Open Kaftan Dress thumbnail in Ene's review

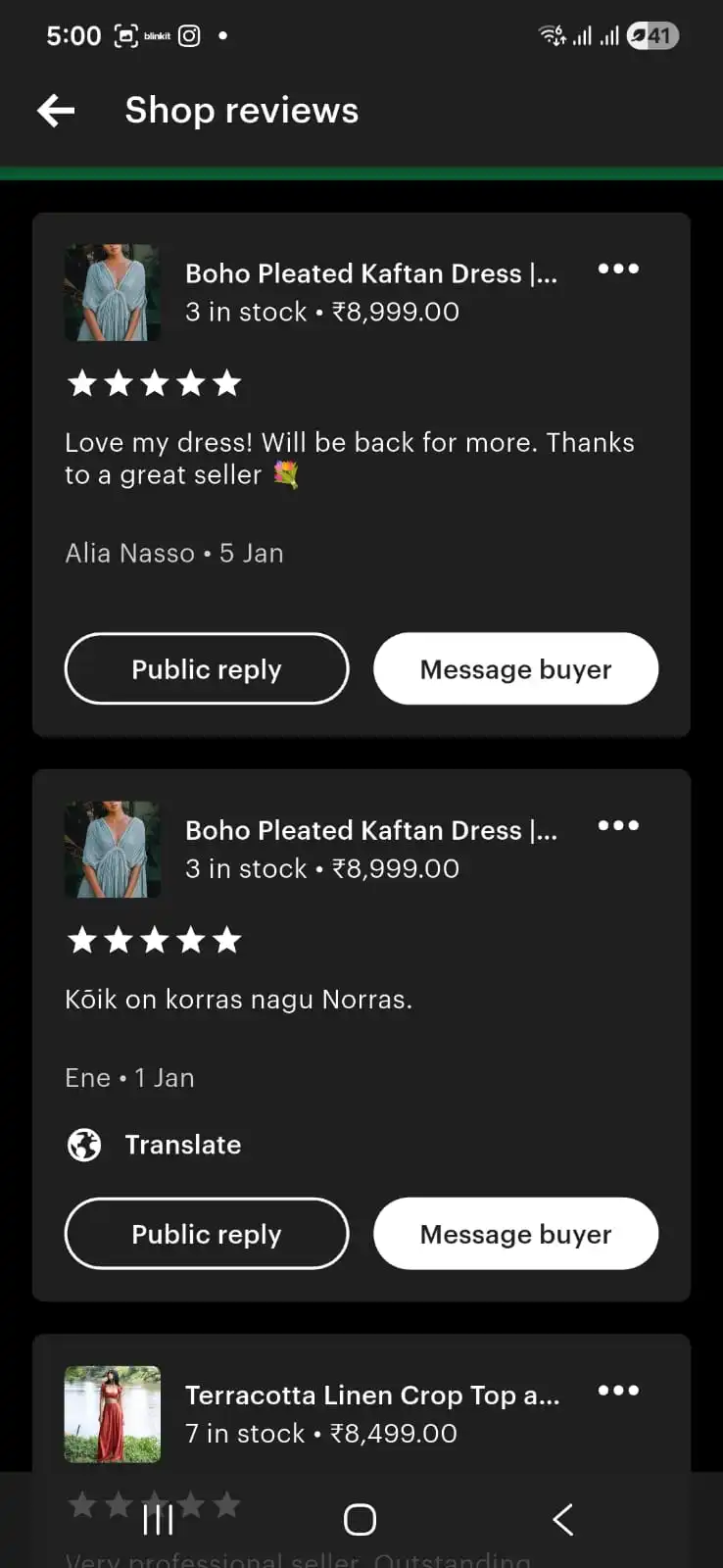113,850
